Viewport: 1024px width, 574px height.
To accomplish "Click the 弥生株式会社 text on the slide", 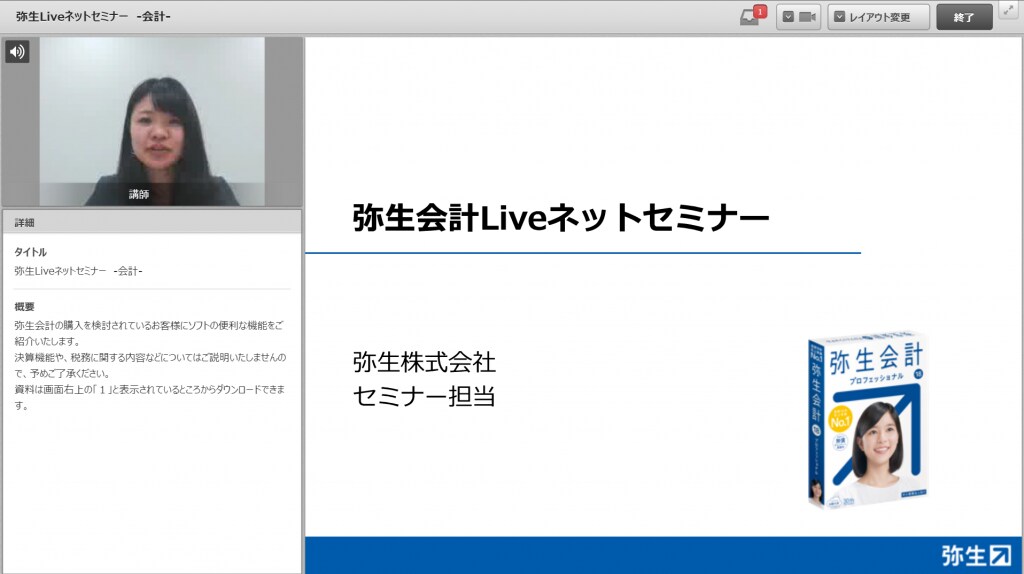I will click(424, 362).
